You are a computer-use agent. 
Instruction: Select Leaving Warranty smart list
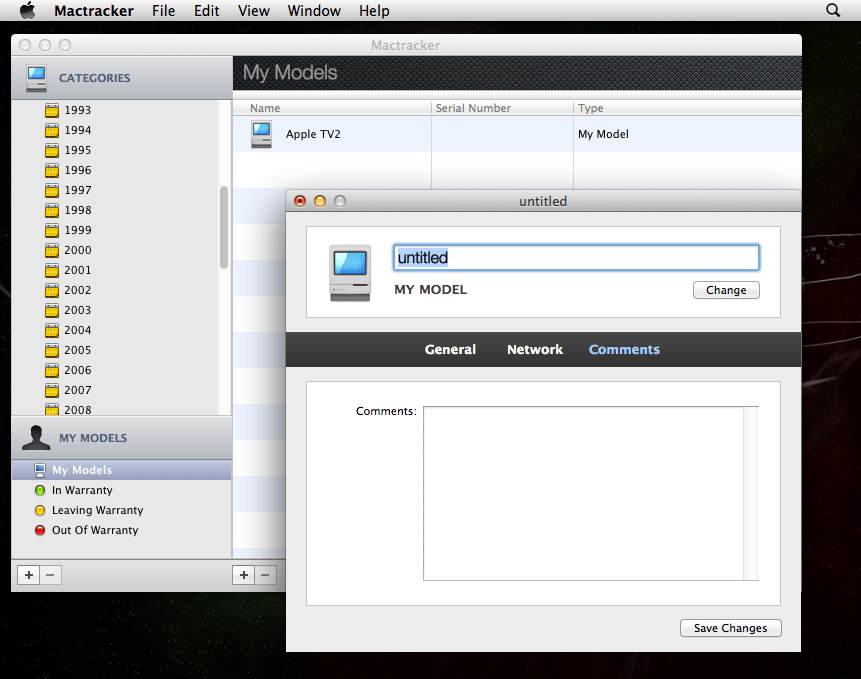(x=121, y=510)
